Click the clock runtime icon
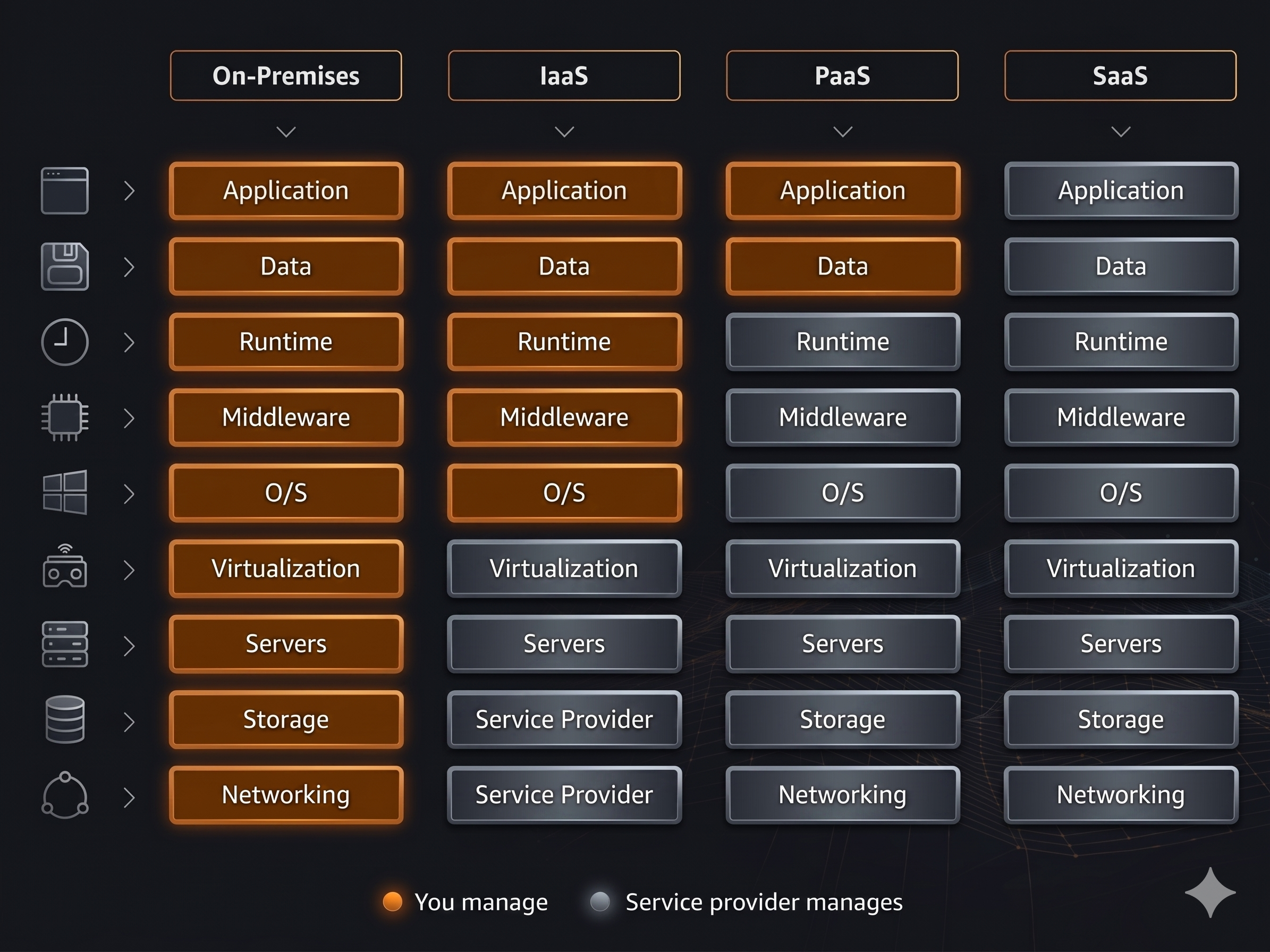 point(65,342)
